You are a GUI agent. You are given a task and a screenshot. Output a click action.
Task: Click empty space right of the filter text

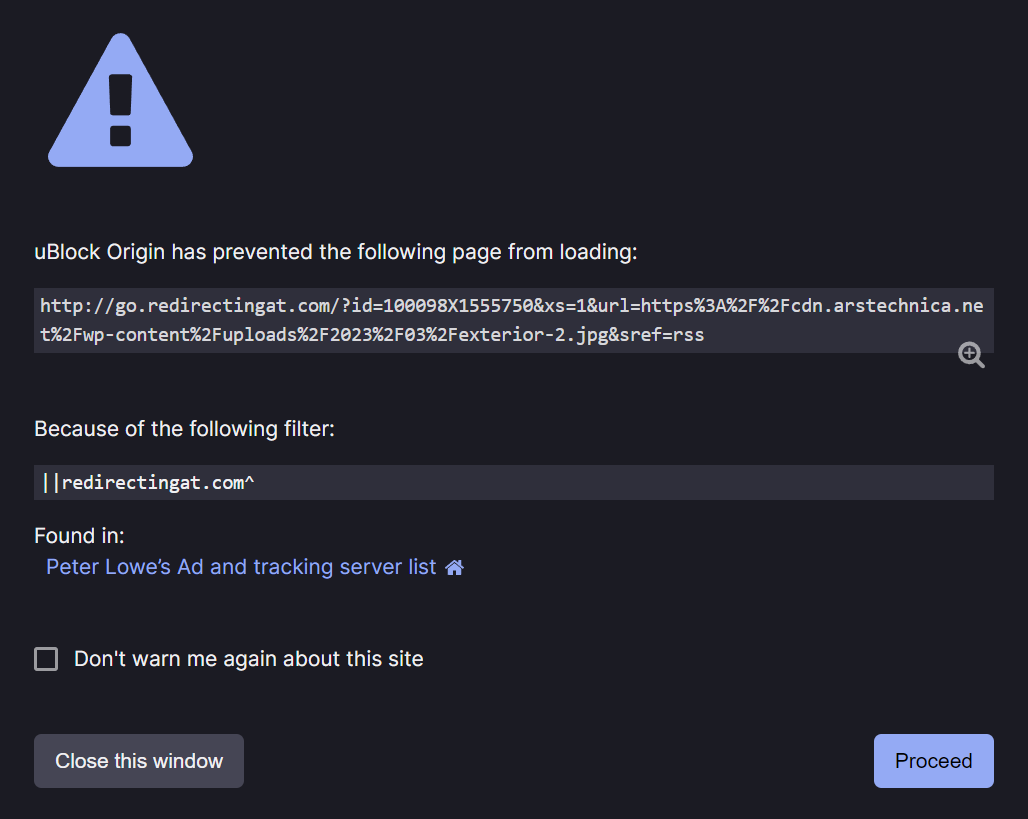coord(620,483)
